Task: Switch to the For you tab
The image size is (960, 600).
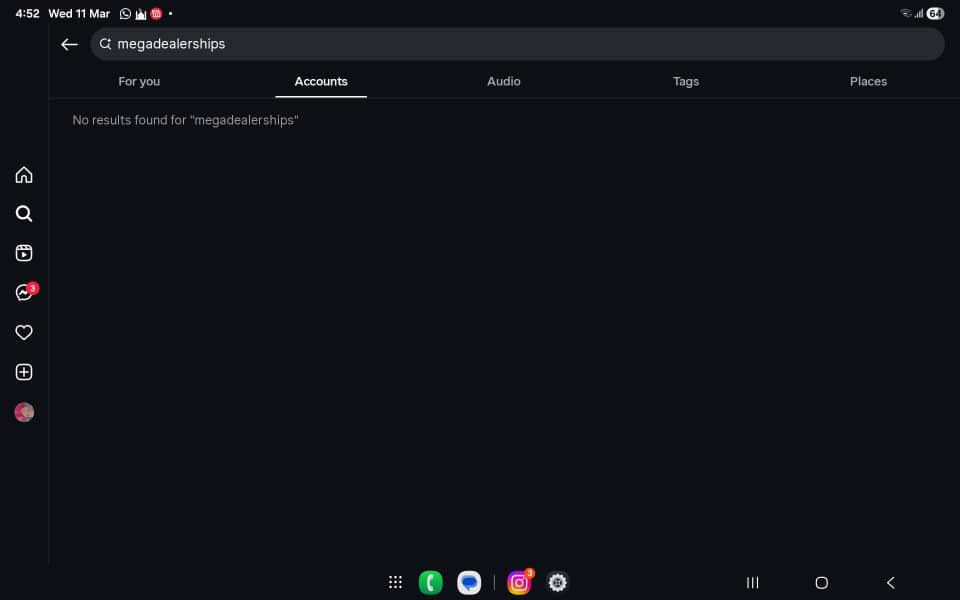Action: pyautogui.click(x=139, y=81)
